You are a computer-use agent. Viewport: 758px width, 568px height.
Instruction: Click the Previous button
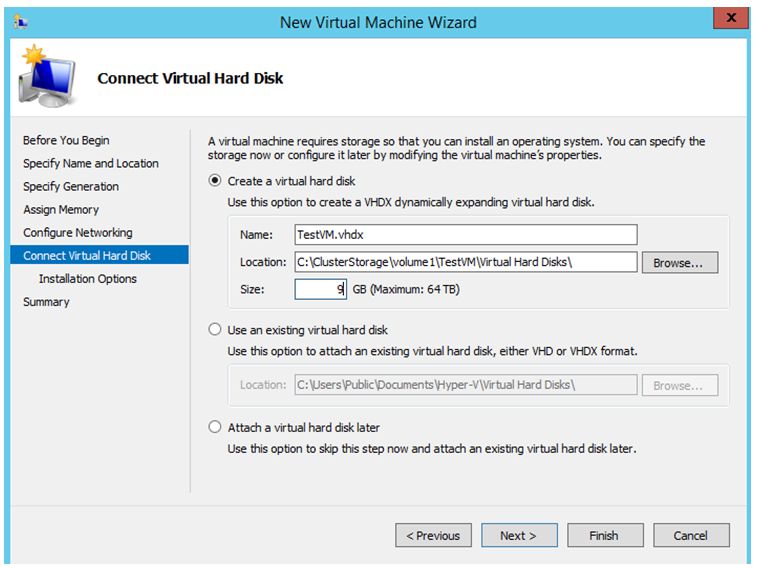point(433,535)
